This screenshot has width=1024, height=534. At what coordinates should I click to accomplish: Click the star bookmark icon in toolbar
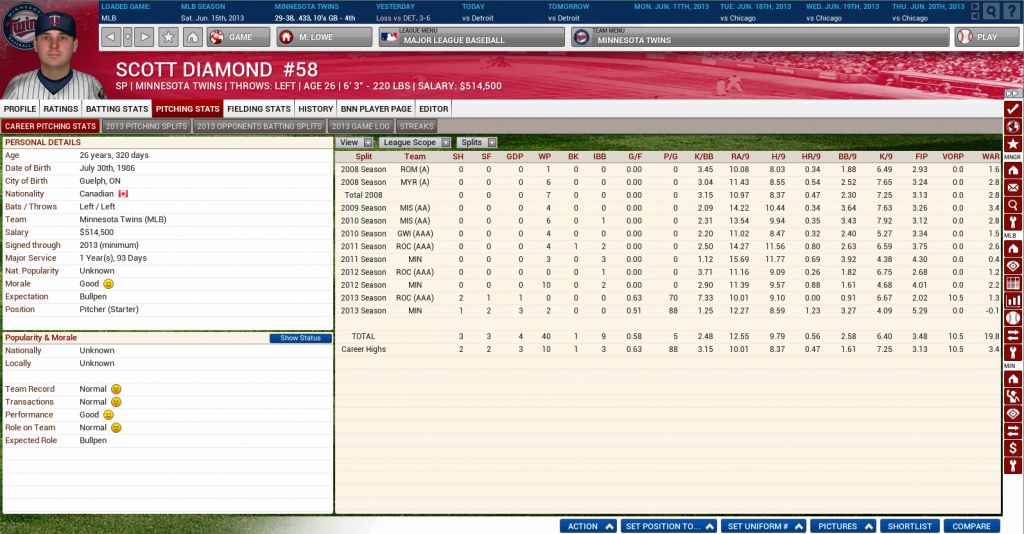[x=169, y=37]
